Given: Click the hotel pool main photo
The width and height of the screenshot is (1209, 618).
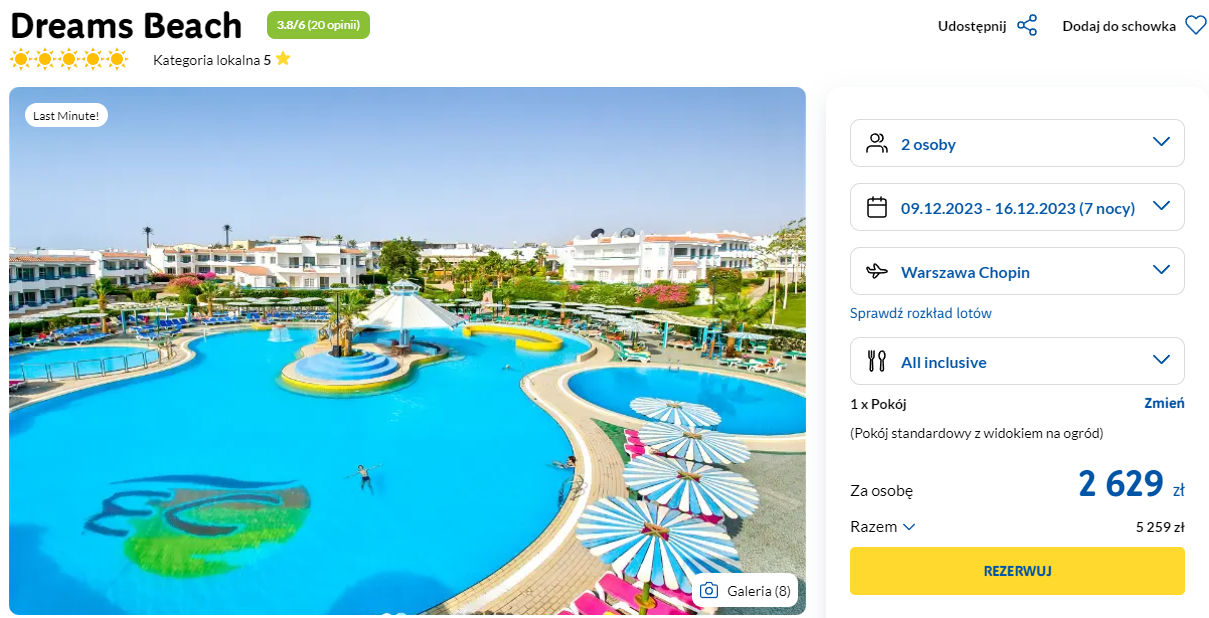Looking at the screenshot, I should (407, 351).
